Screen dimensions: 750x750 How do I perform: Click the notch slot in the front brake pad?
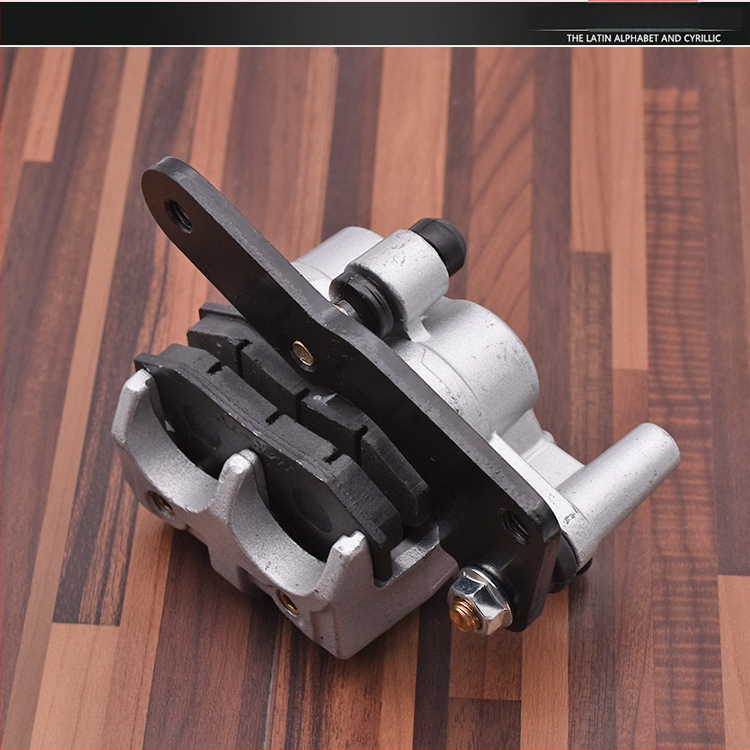coord(215,367)
